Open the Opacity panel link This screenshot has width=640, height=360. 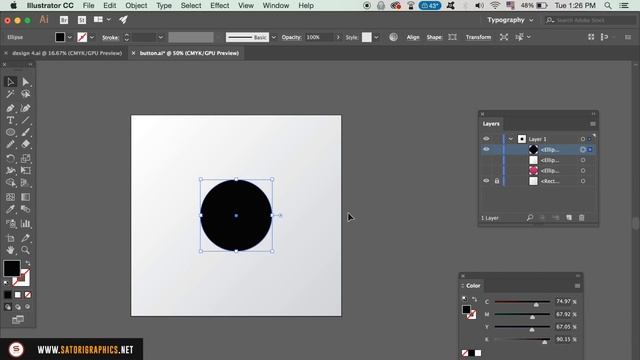tap(291, 37)
